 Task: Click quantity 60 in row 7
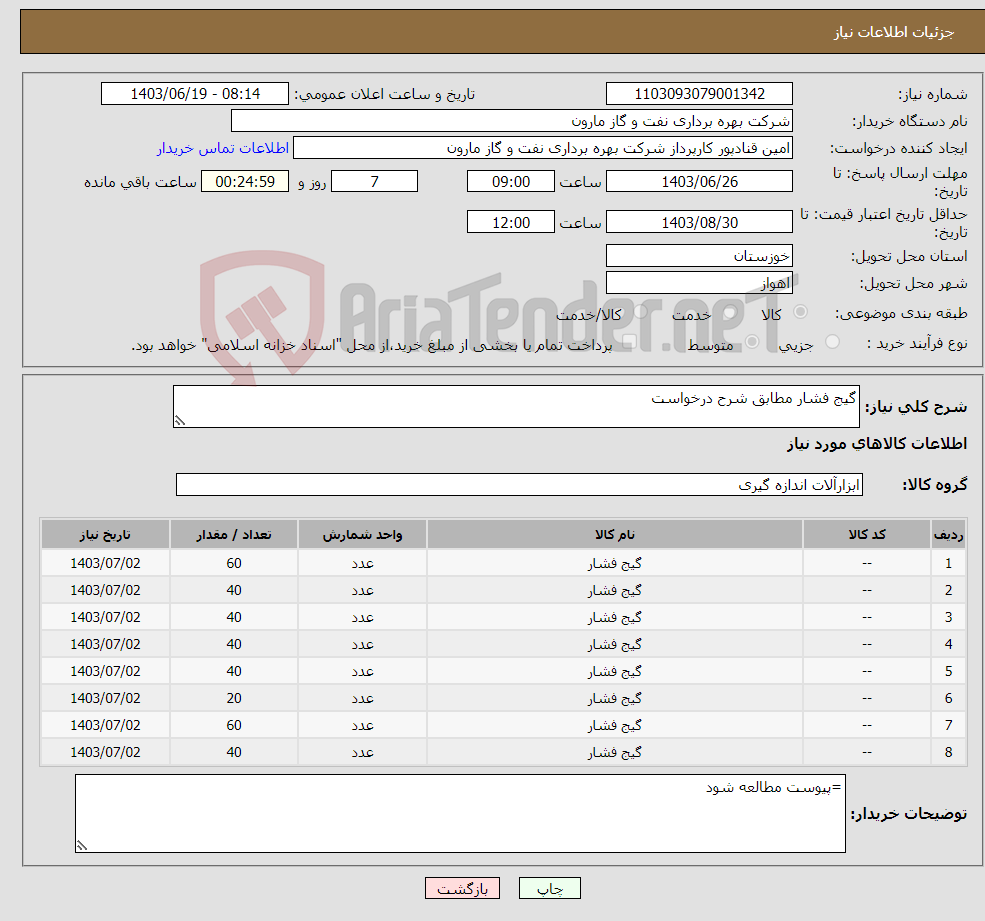pyautogui.click(x=234, y=725)
